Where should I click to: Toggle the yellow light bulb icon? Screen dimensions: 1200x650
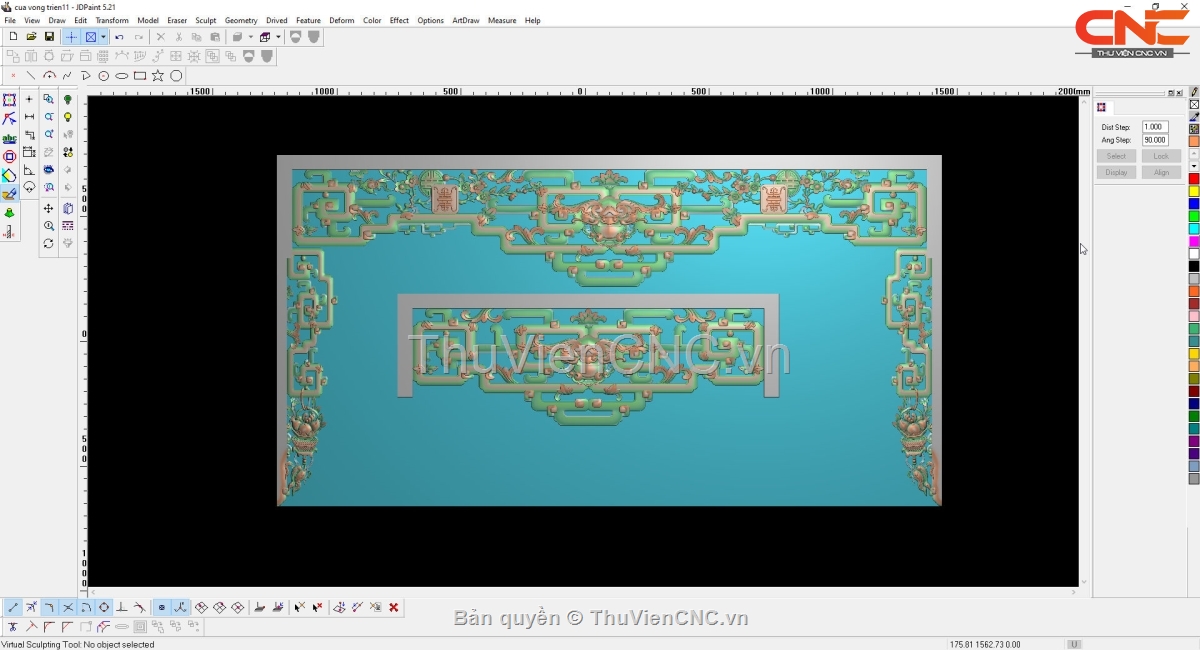68,117
